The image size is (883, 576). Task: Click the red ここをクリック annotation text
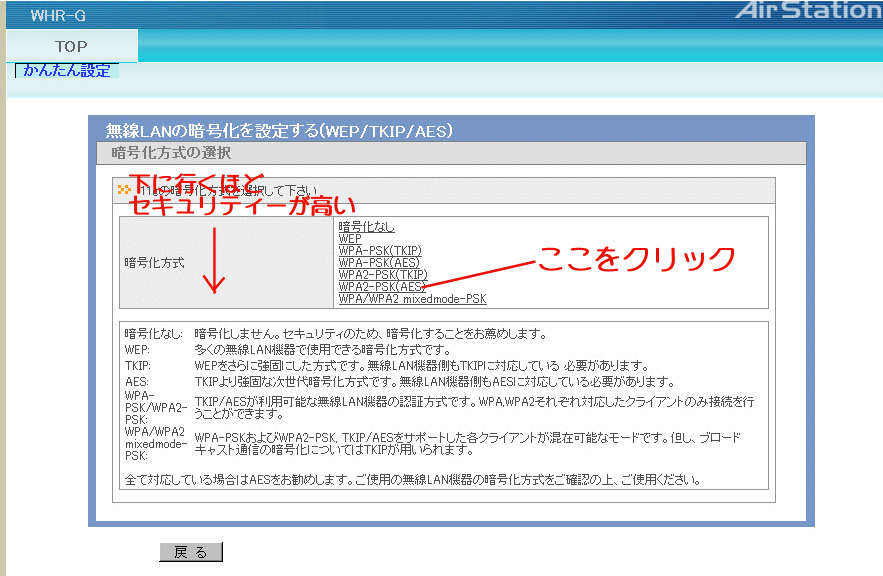coord(637,258)
